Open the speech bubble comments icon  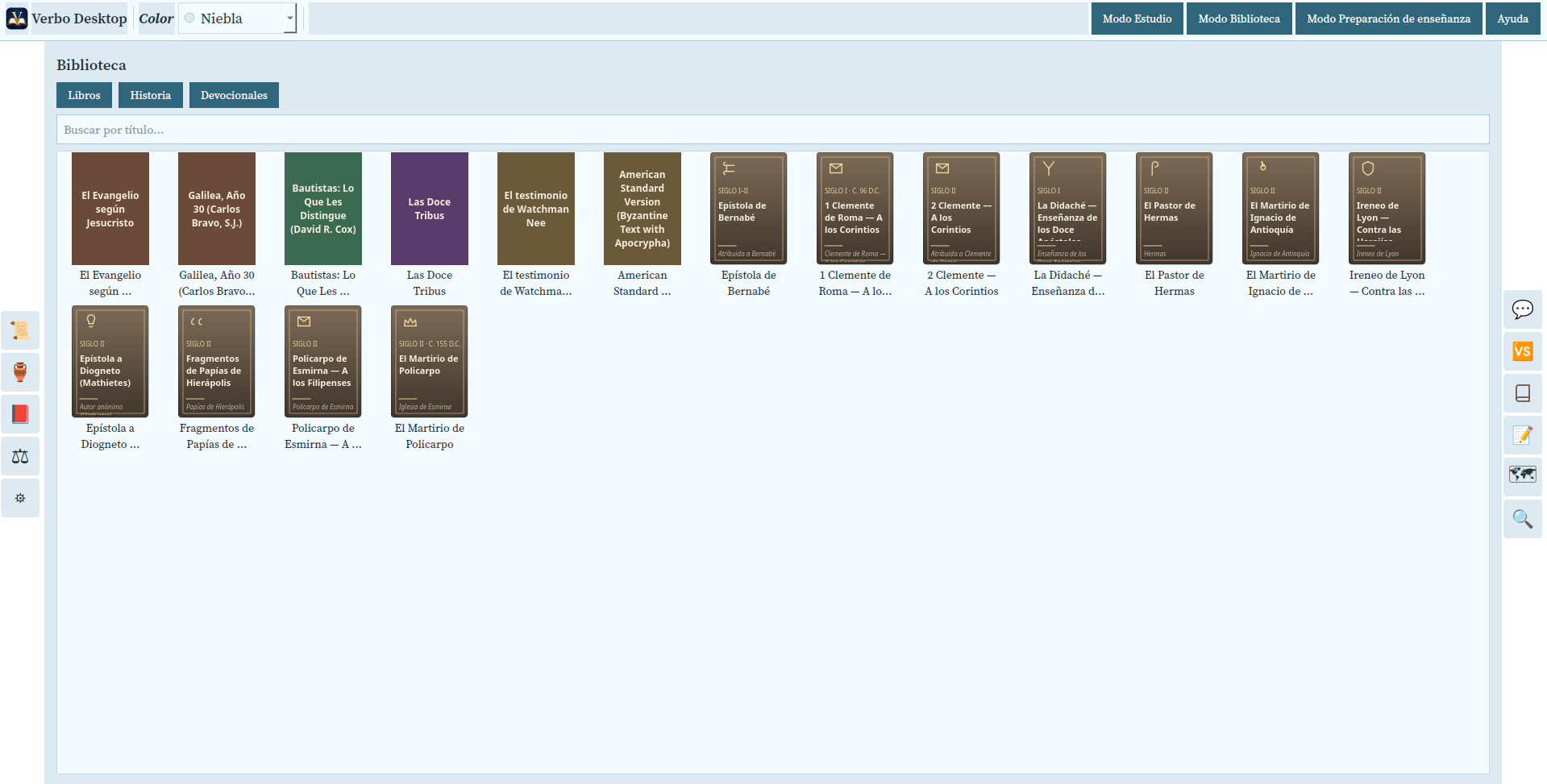tap(1522, 309)
